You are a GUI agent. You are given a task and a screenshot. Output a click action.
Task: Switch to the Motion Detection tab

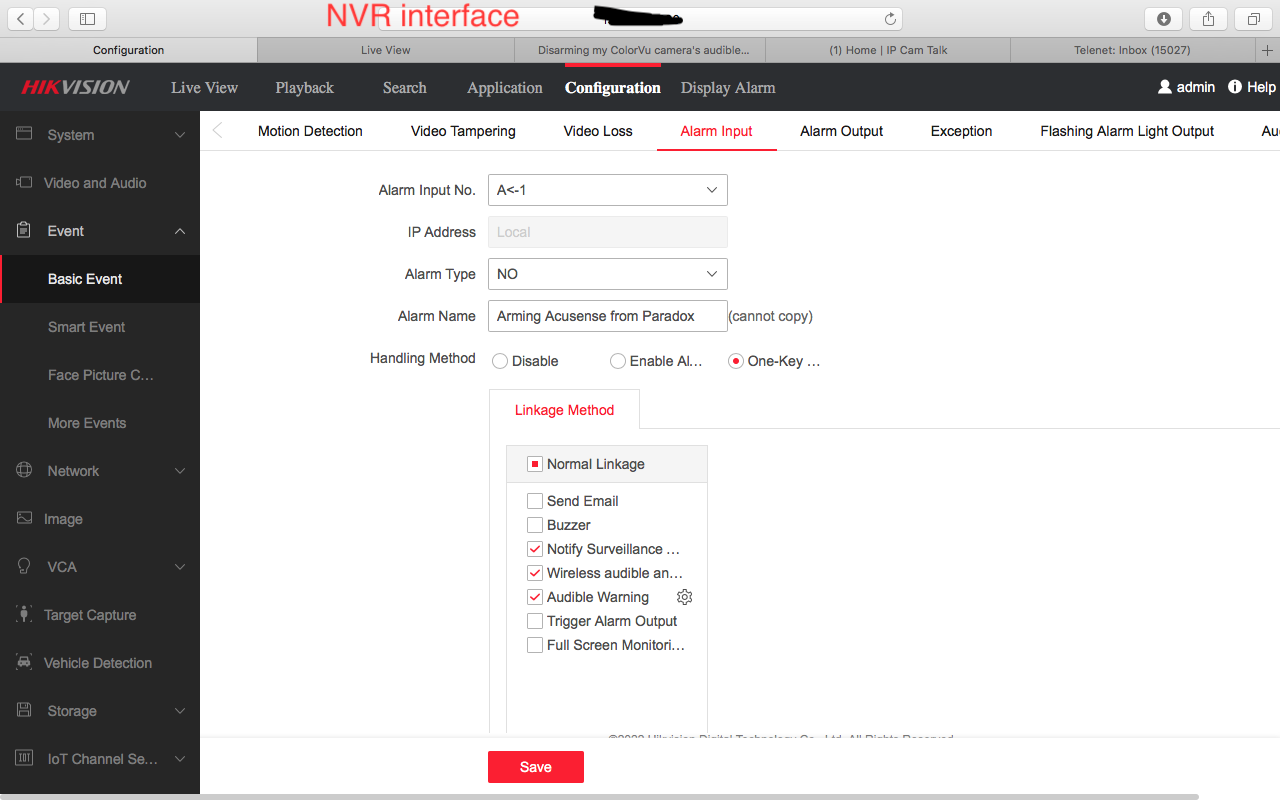(x=310, y=131)
